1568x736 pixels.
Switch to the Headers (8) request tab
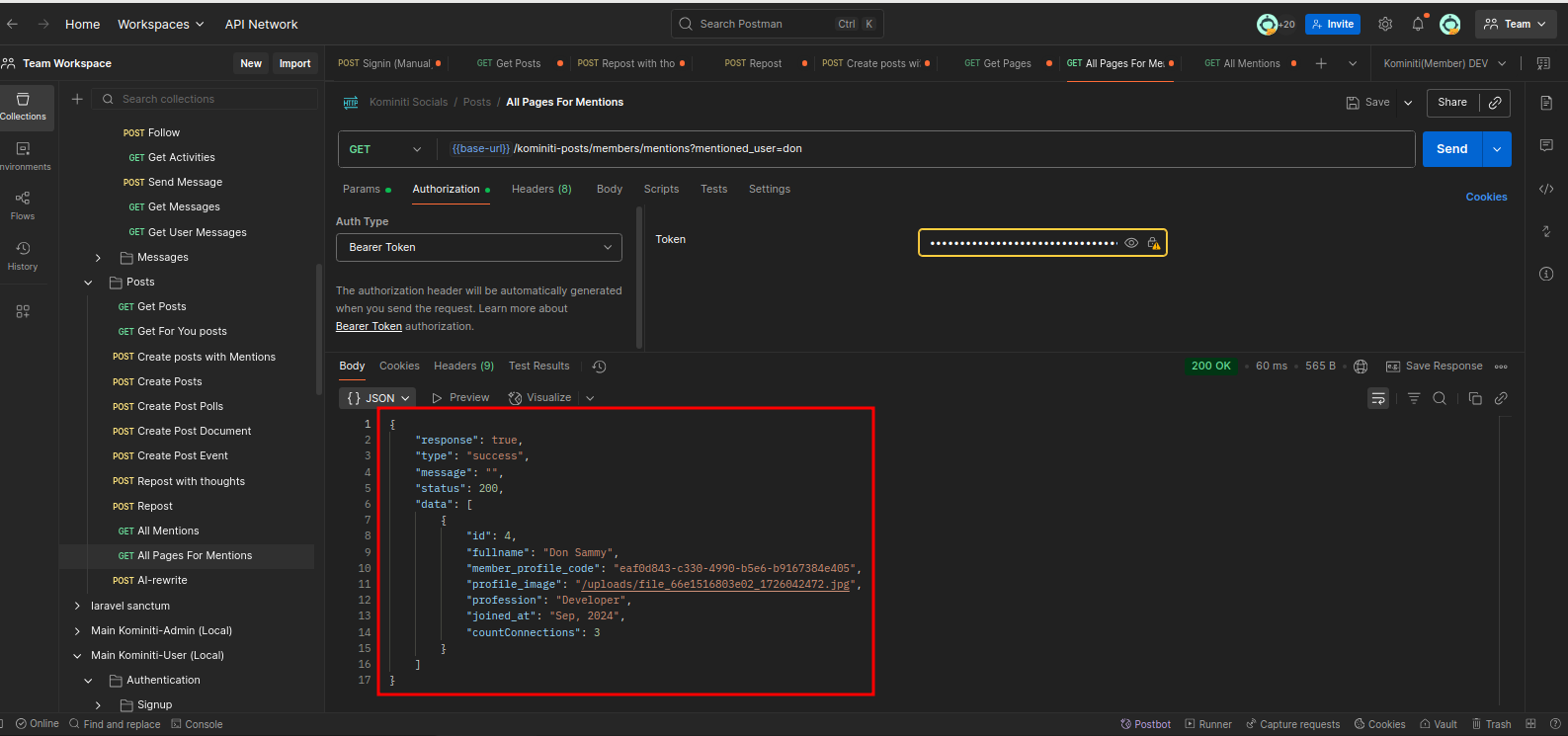(541, 189)
